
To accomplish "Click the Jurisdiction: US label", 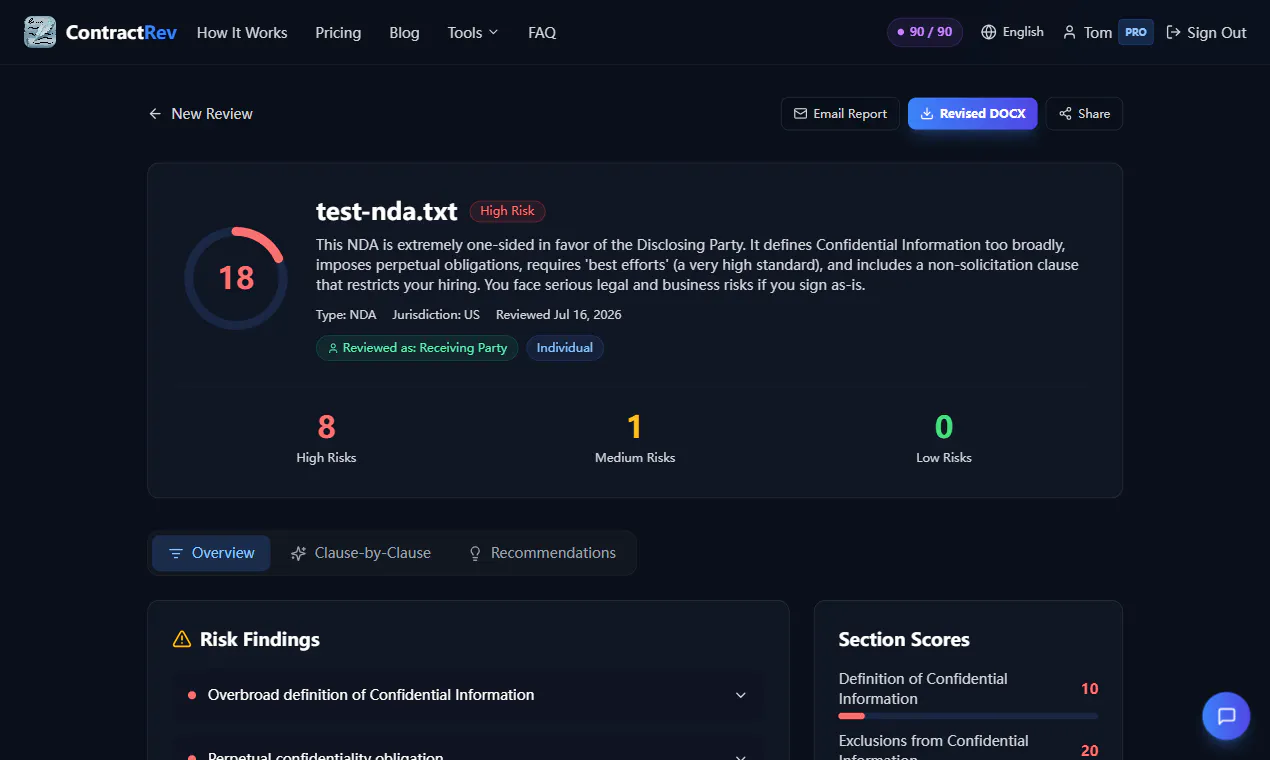I will point(436,315).
